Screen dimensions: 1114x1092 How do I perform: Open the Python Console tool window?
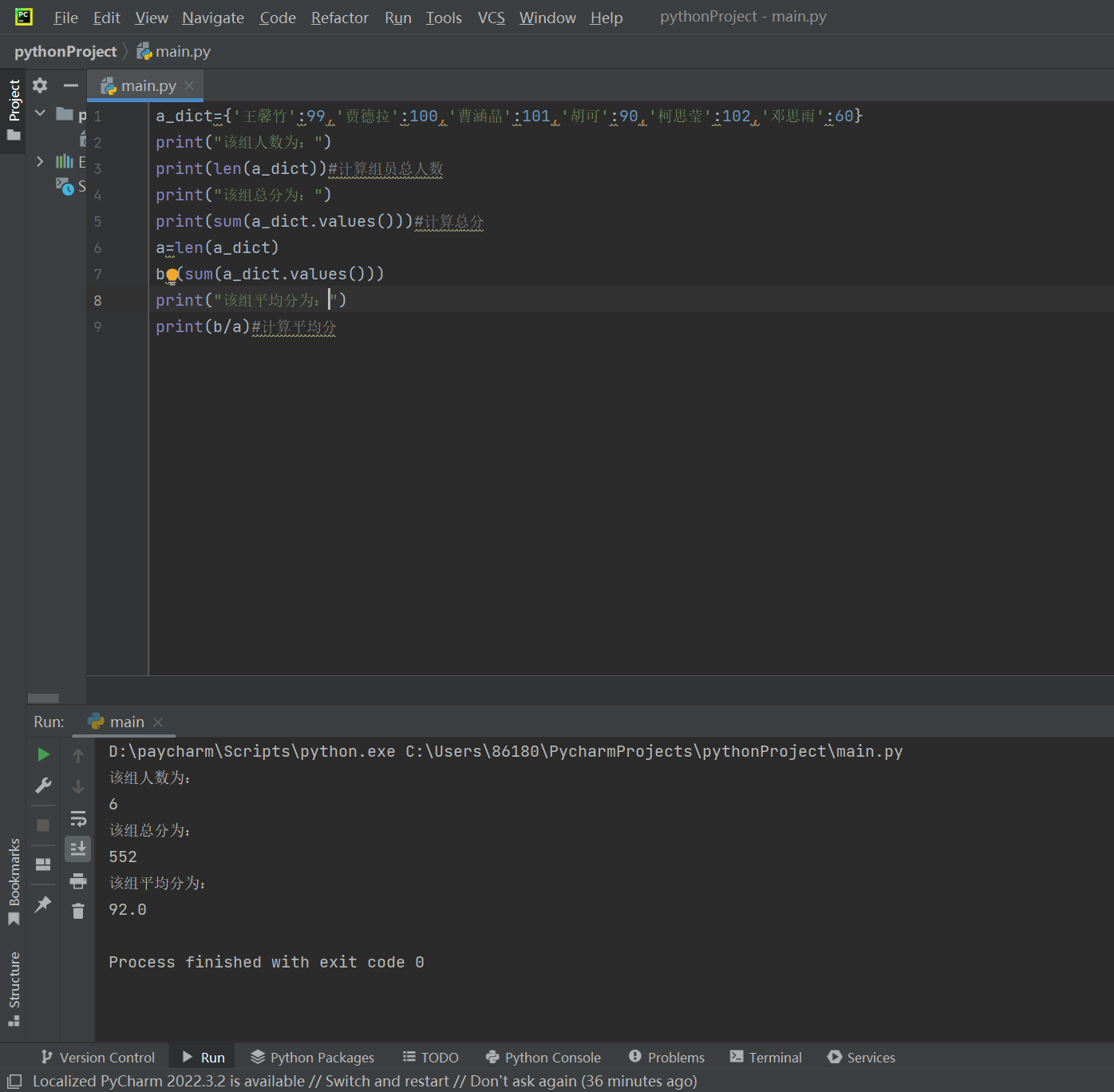(x=543, y=1057)
